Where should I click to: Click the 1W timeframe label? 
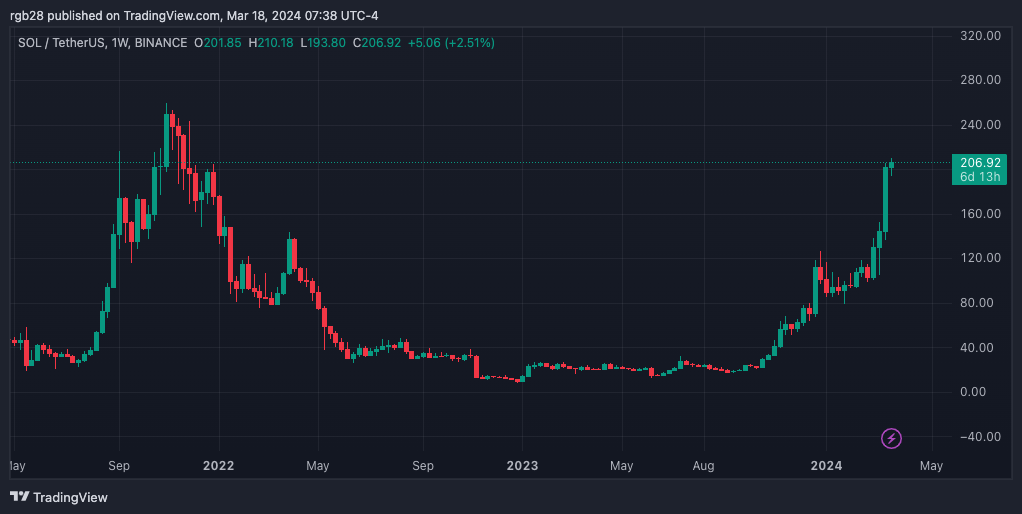click(x=121, y=42)
